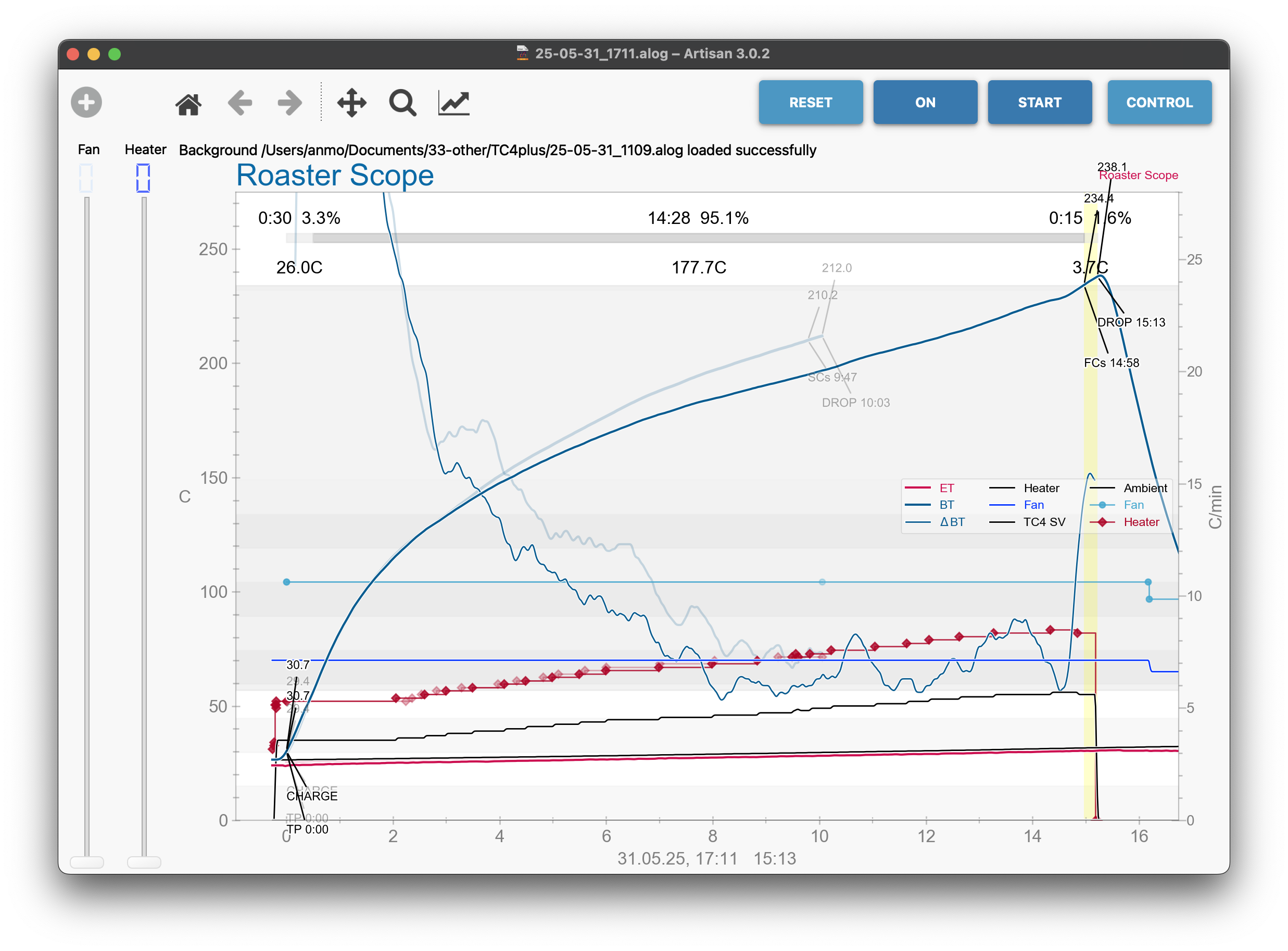
Task: Toggle Fan event marker in legend
Action: pos(1117,505)
